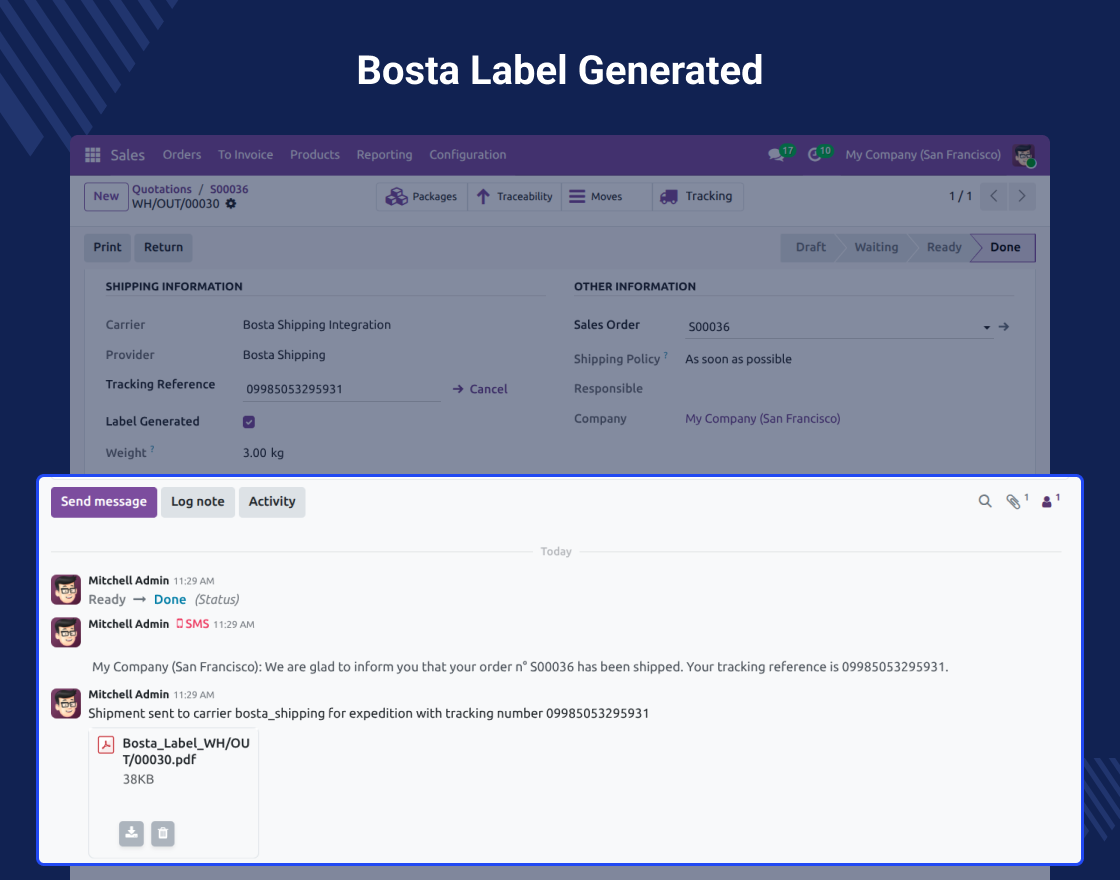This screenshot has height=880, width=1120.
Task: Open the To Invoice menu
Action: [245, 155]
